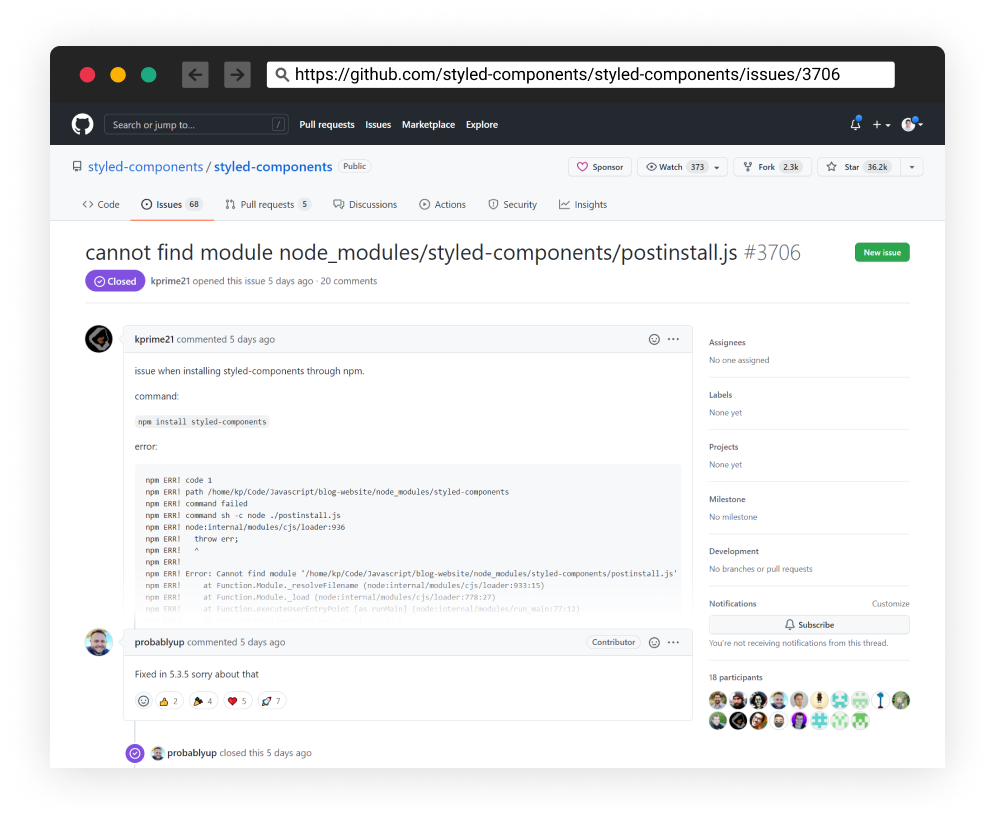Switch to the Pull requests repository tab
The height and width of the screenshot is (822, 995).
tap(268, 204)
